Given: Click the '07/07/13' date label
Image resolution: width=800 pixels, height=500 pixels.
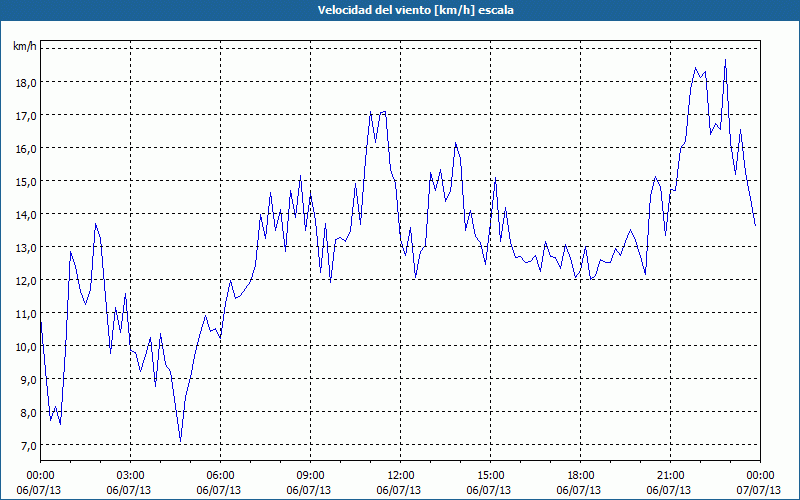Looking at the screenshot, I should [x=760, y=490].
